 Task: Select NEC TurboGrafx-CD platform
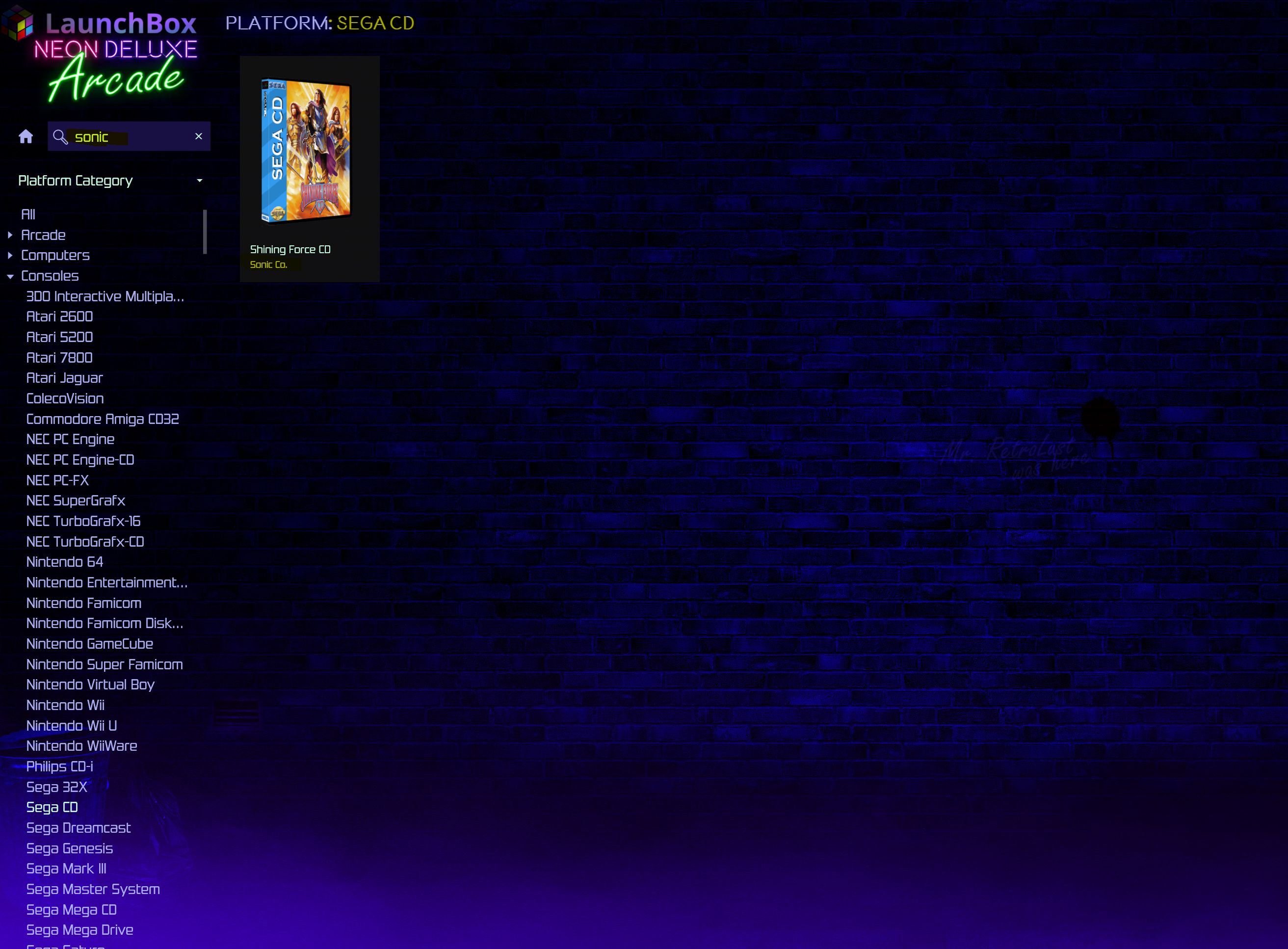(x=85, y=542)
